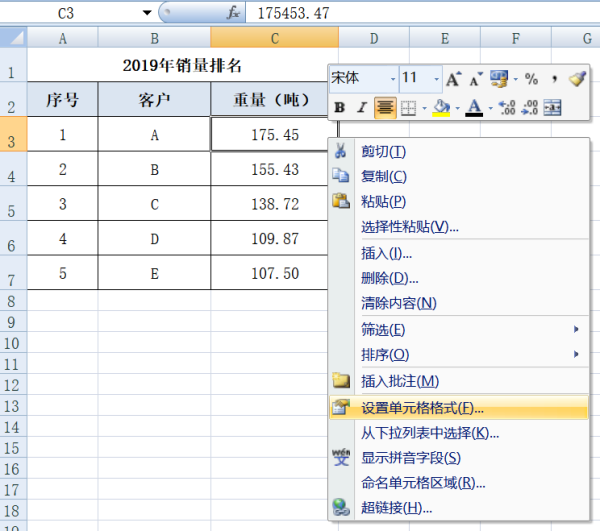Expand fill color dropdown arrow
Image resolution: width=600 pixels, height=531 pixels.
[458, 108]
